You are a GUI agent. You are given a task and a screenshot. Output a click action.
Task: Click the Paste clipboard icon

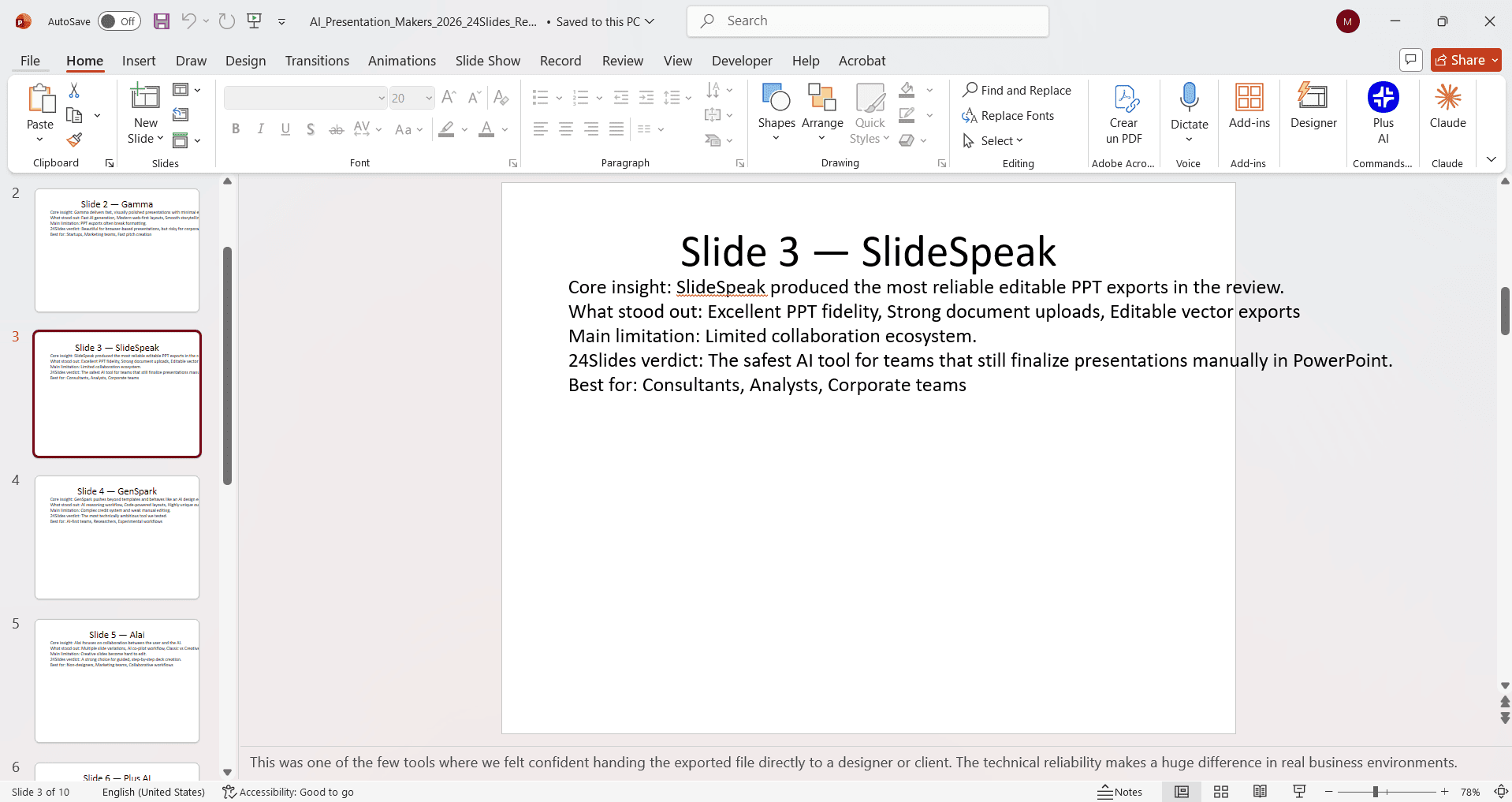click(x=40, y=99)
